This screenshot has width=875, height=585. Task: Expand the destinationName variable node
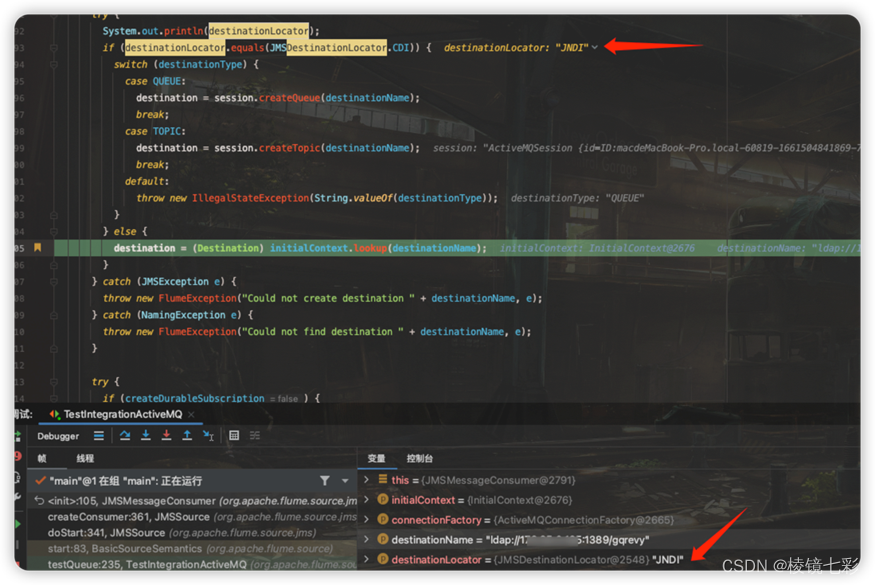coord(366,539)
